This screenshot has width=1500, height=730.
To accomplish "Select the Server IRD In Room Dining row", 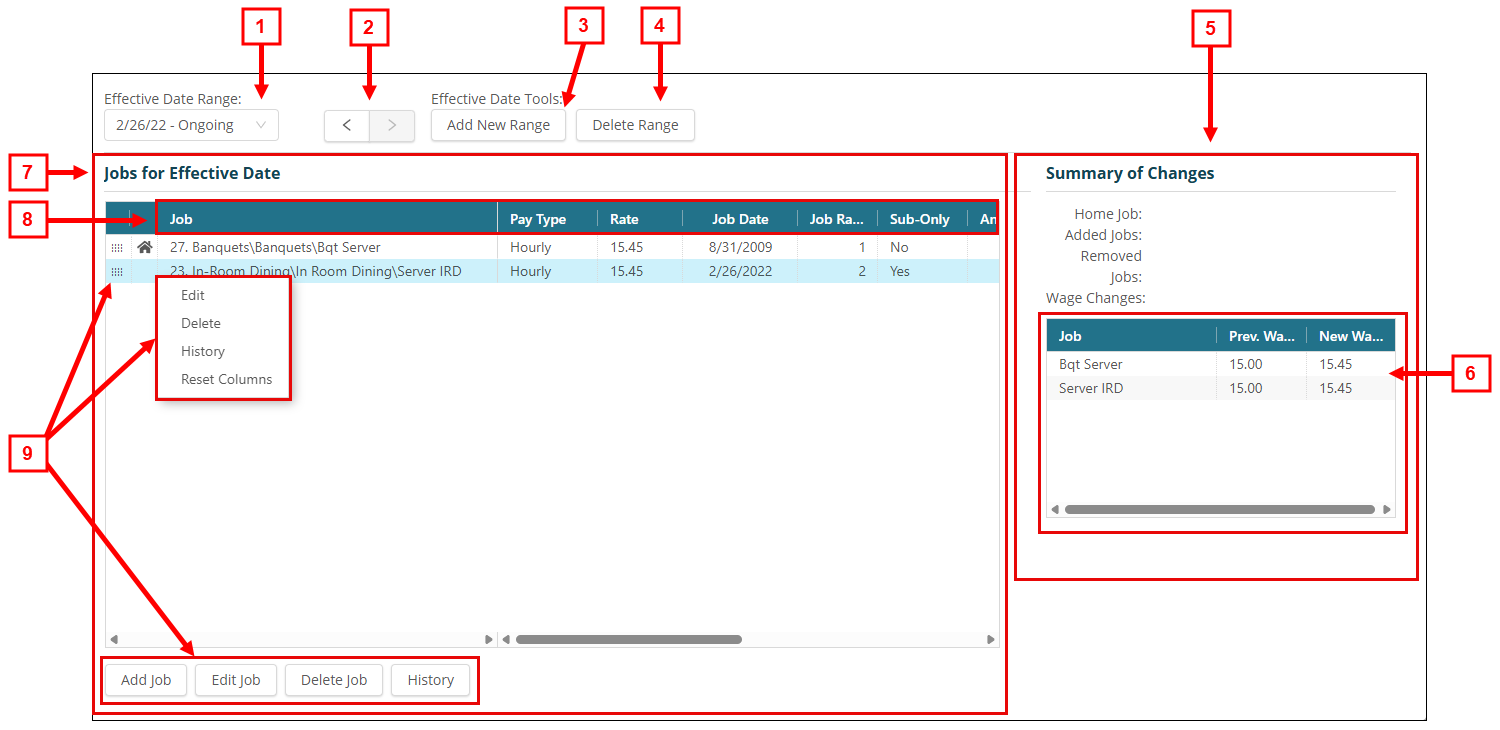I will coord(552,271).
